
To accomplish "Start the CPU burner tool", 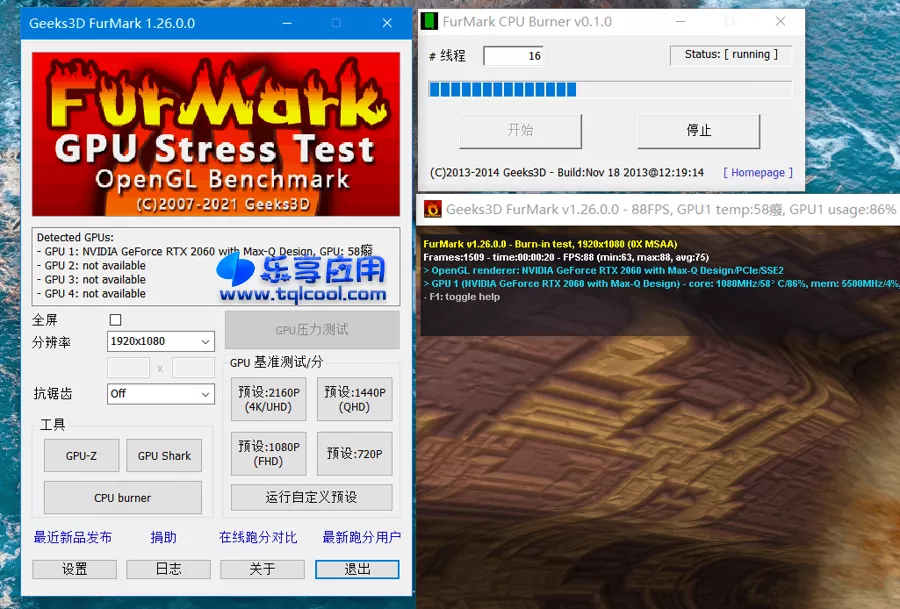I will tap(122, 498).
